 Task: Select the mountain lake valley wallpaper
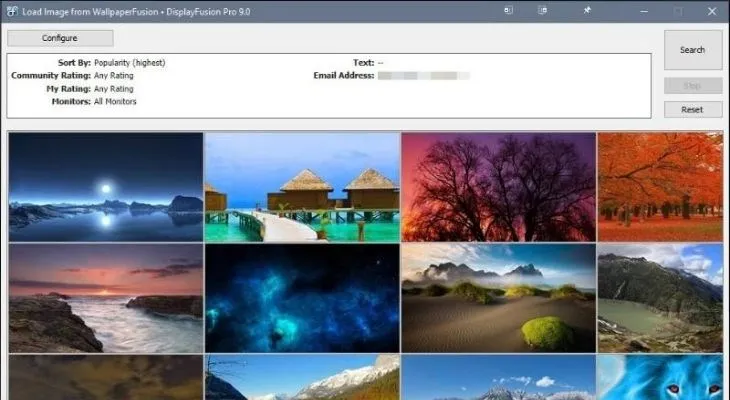coord(660,298)
